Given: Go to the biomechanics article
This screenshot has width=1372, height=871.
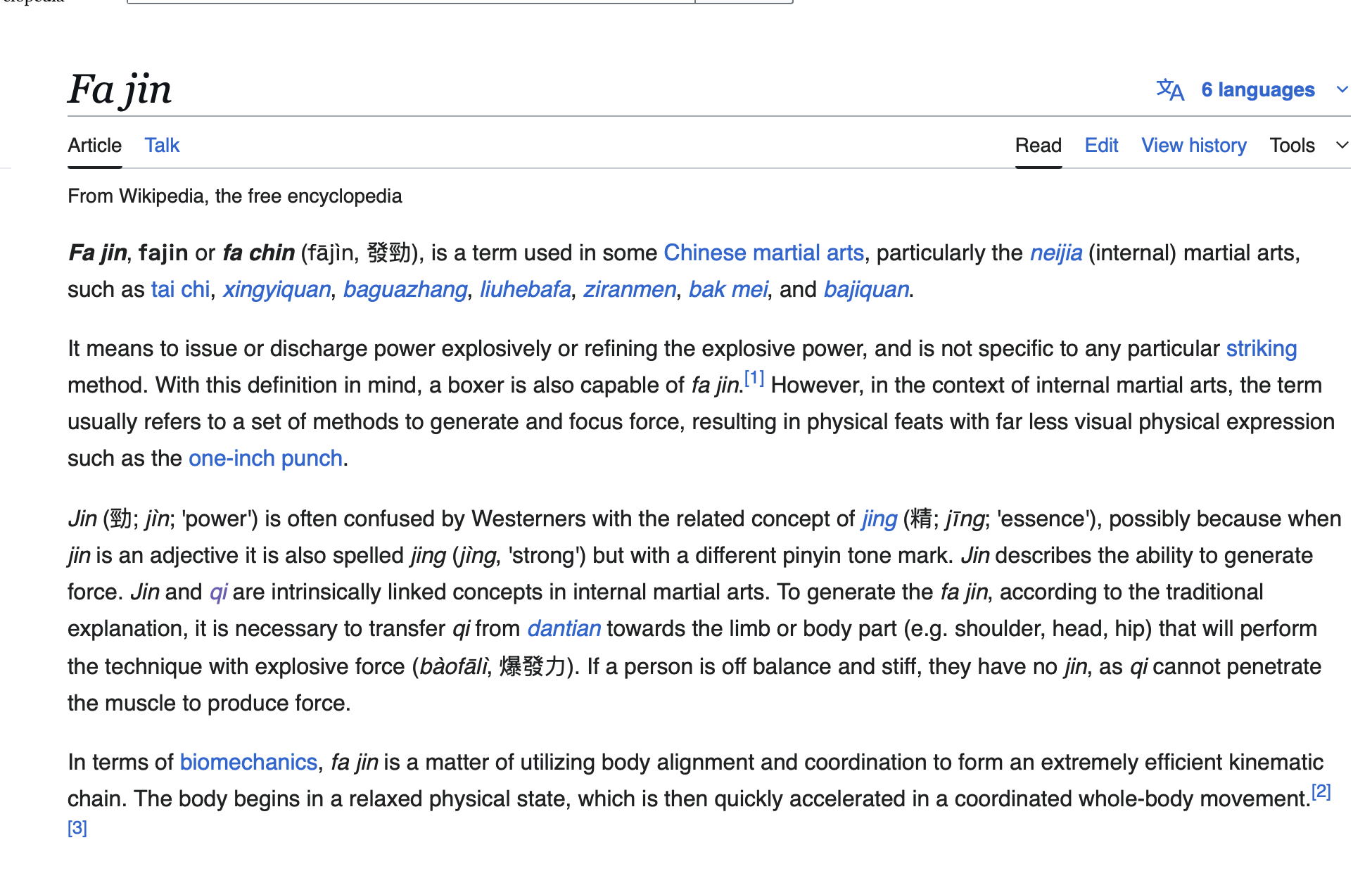Looking at the screenshot, I should [x=248, y=762].
